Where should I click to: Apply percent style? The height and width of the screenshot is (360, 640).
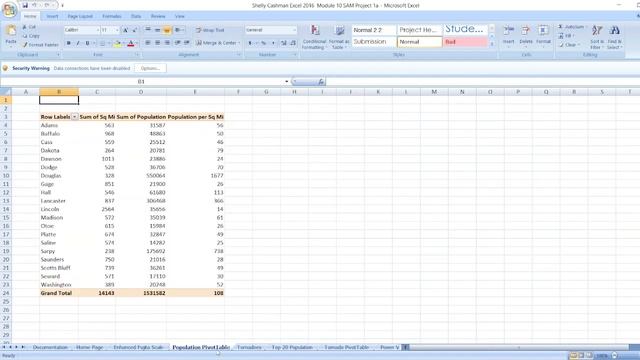click(x=264, y=43)
